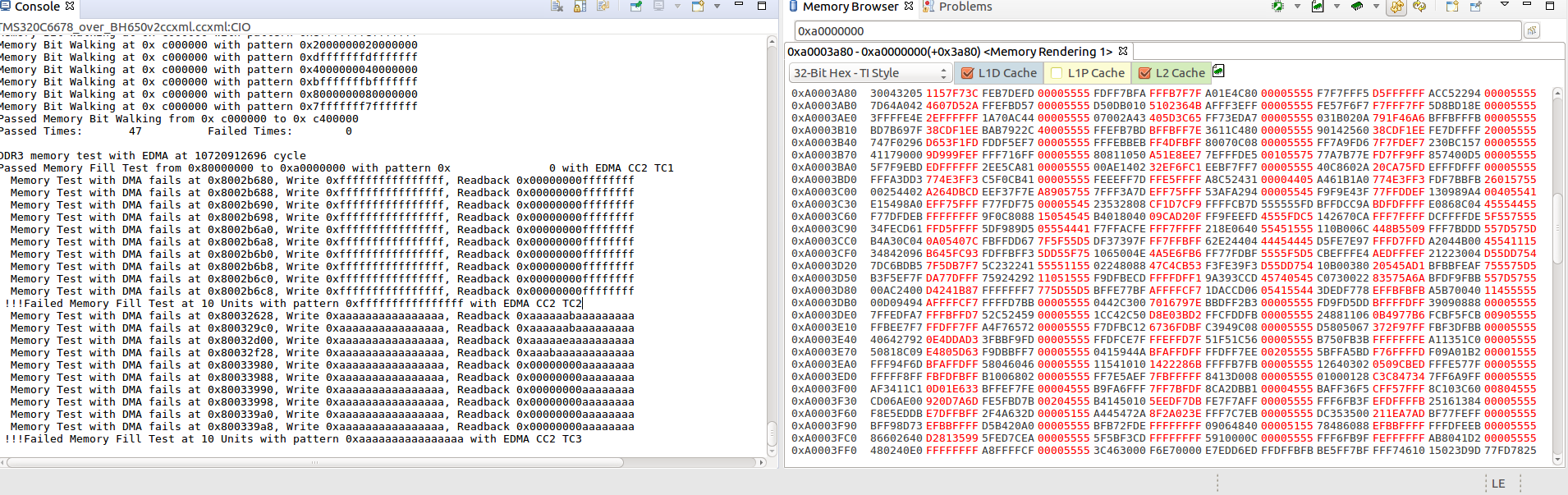Clear the console output

point(557,6)
